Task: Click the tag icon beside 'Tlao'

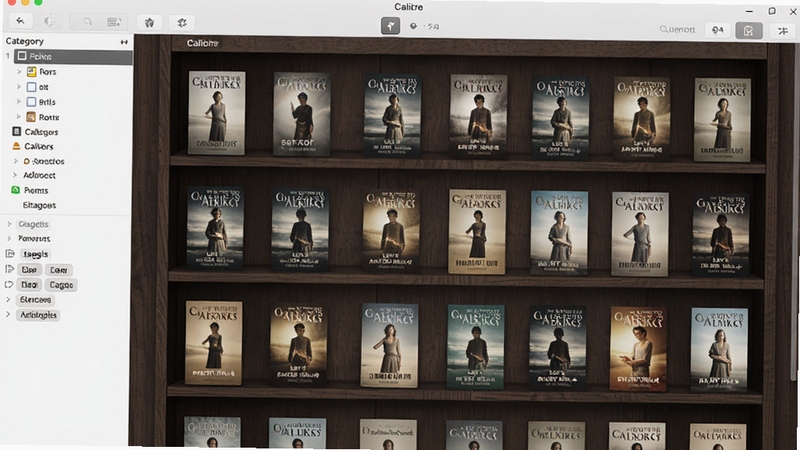Action: (x=9, y=285)
